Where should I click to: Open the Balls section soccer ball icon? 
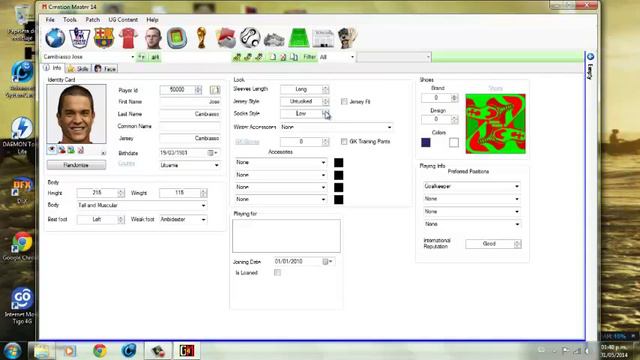(x=250, y=38)
